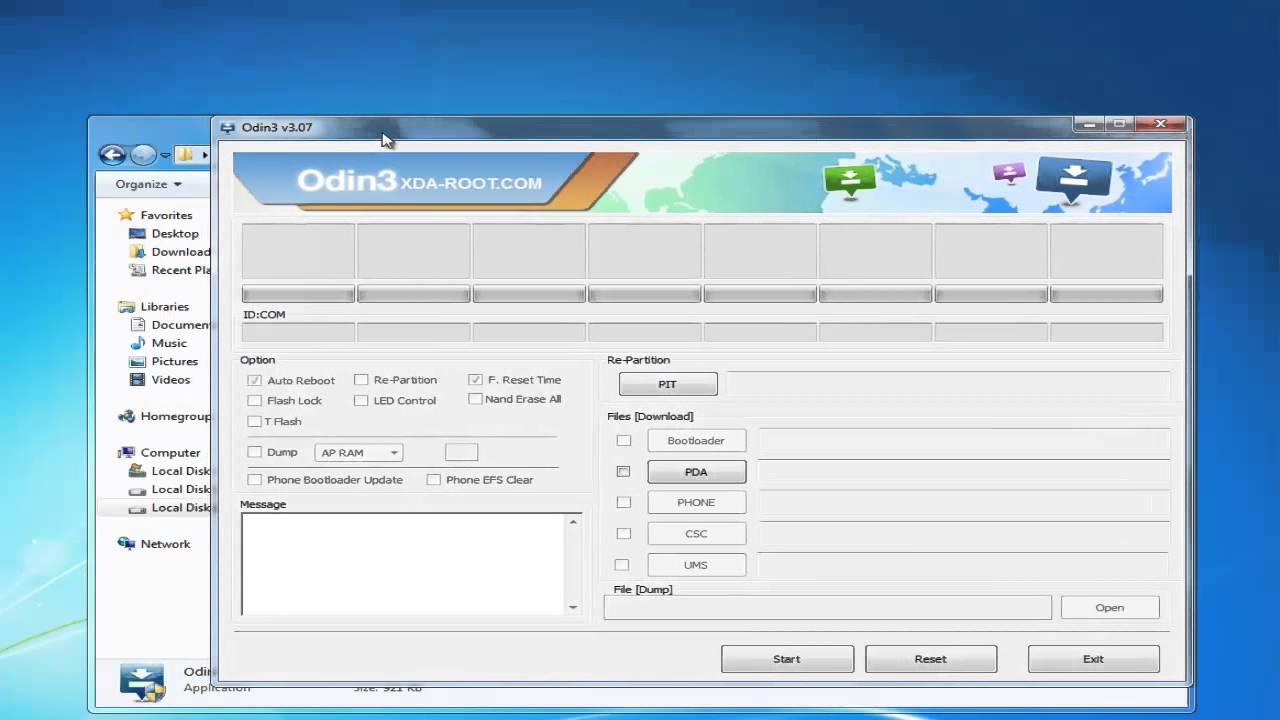
Task: Click the PDA file button
Action: click(x=696, y=472)
